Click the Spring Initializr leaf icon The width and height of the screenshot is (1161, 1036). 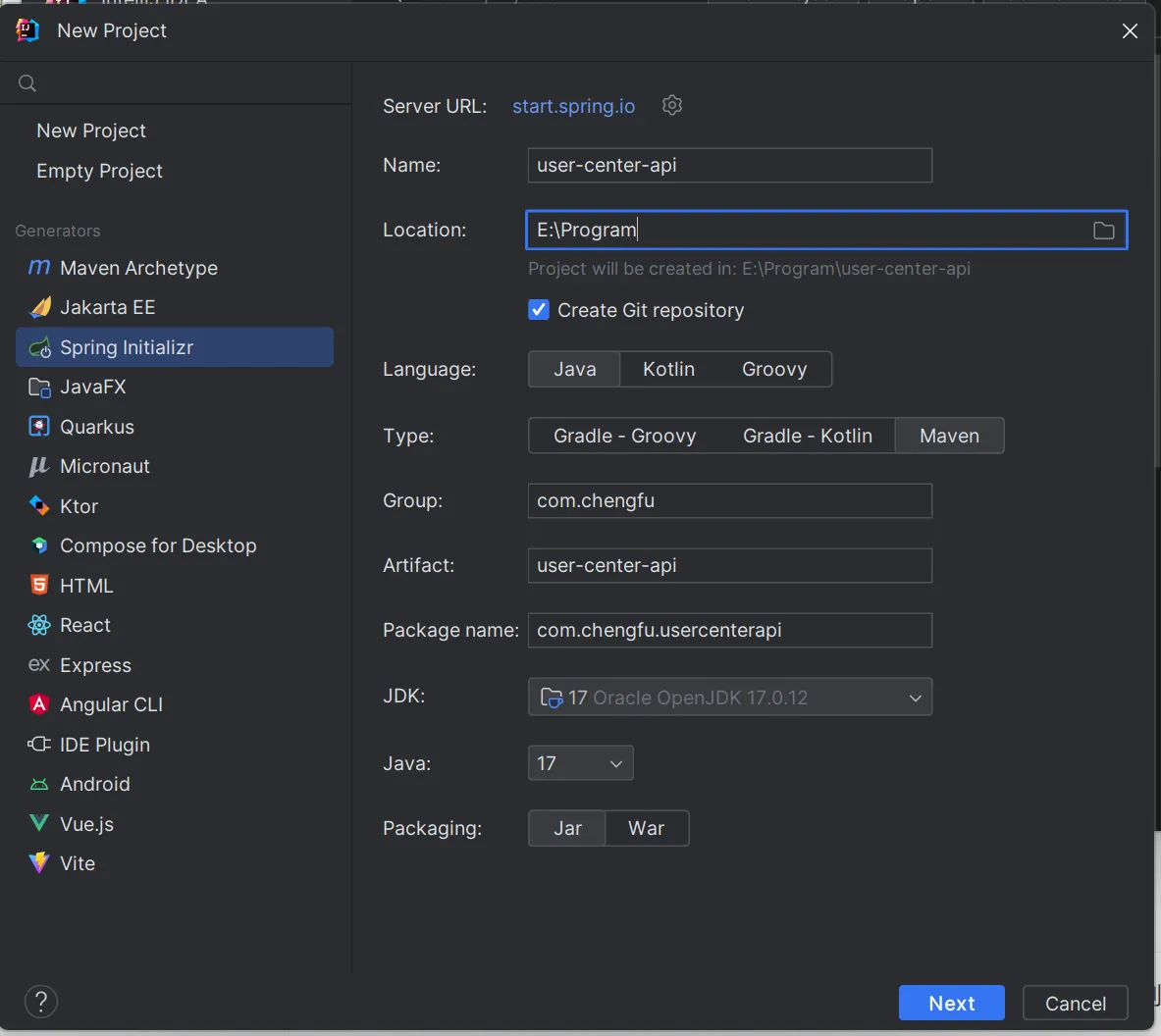39,347
